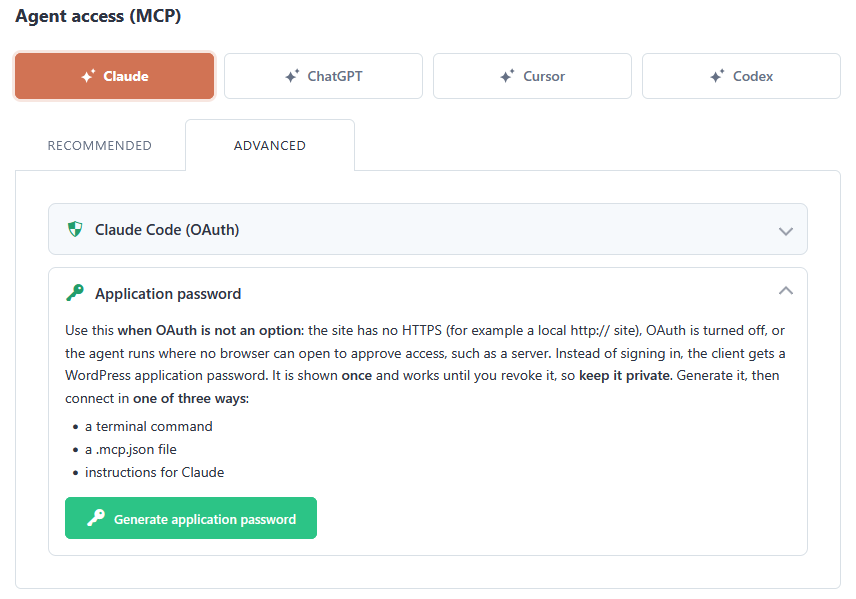This screenshot has width=856, height=599.
Task: Click the bold 'keep it private' text
Action: pyautogui.click(x=625, y=376)
